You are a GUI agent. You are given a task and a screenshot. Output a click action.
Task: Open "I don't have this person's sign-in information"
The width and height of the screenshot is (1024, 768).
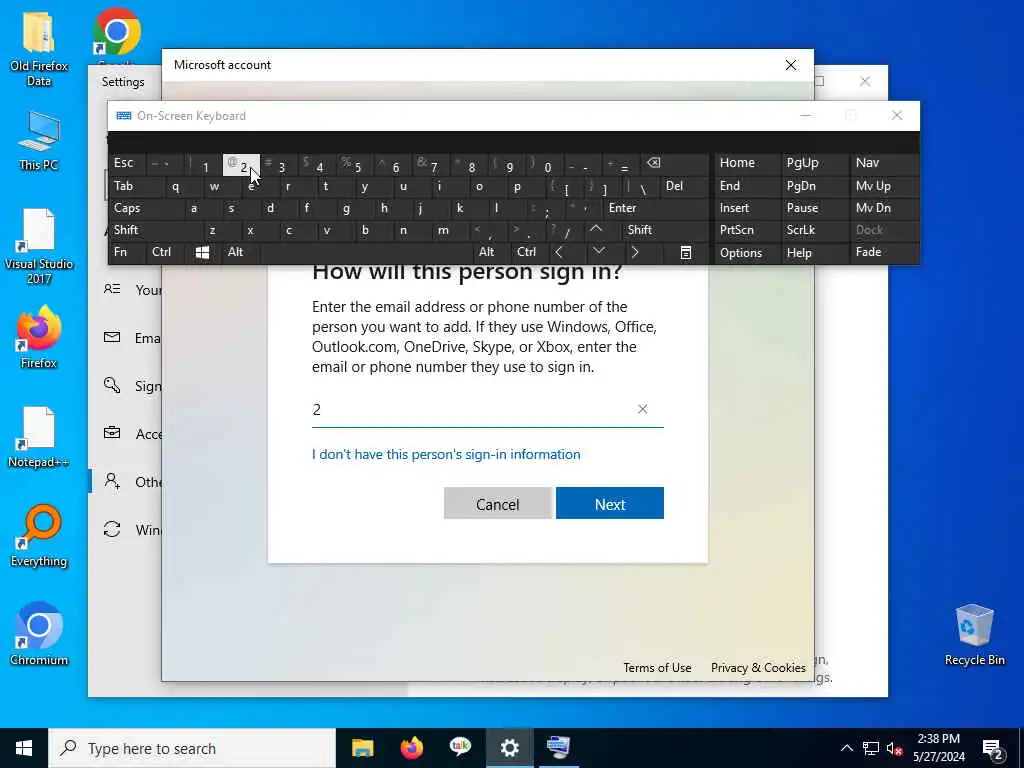pos(446,455)
